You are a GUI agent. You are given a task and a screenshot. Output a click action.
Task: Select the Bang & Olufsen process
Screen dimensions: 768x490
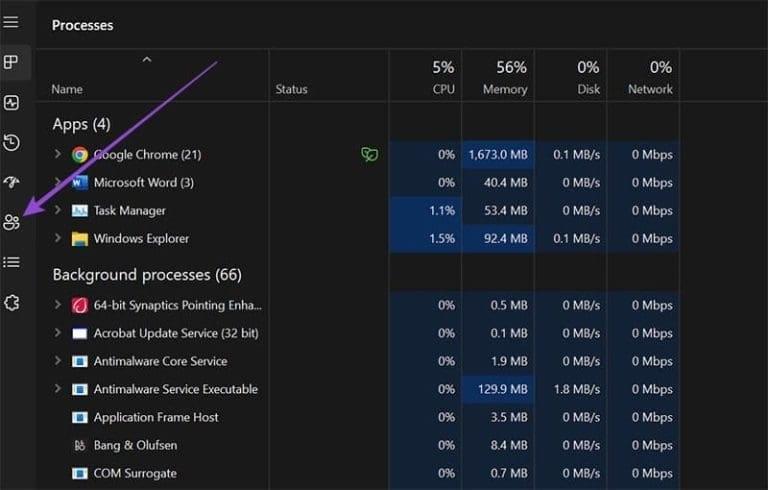[135, 445]
